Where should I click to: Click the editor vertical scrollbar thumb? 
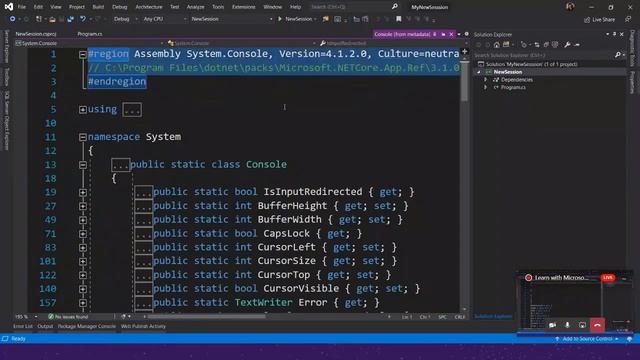tap(464, 81)
